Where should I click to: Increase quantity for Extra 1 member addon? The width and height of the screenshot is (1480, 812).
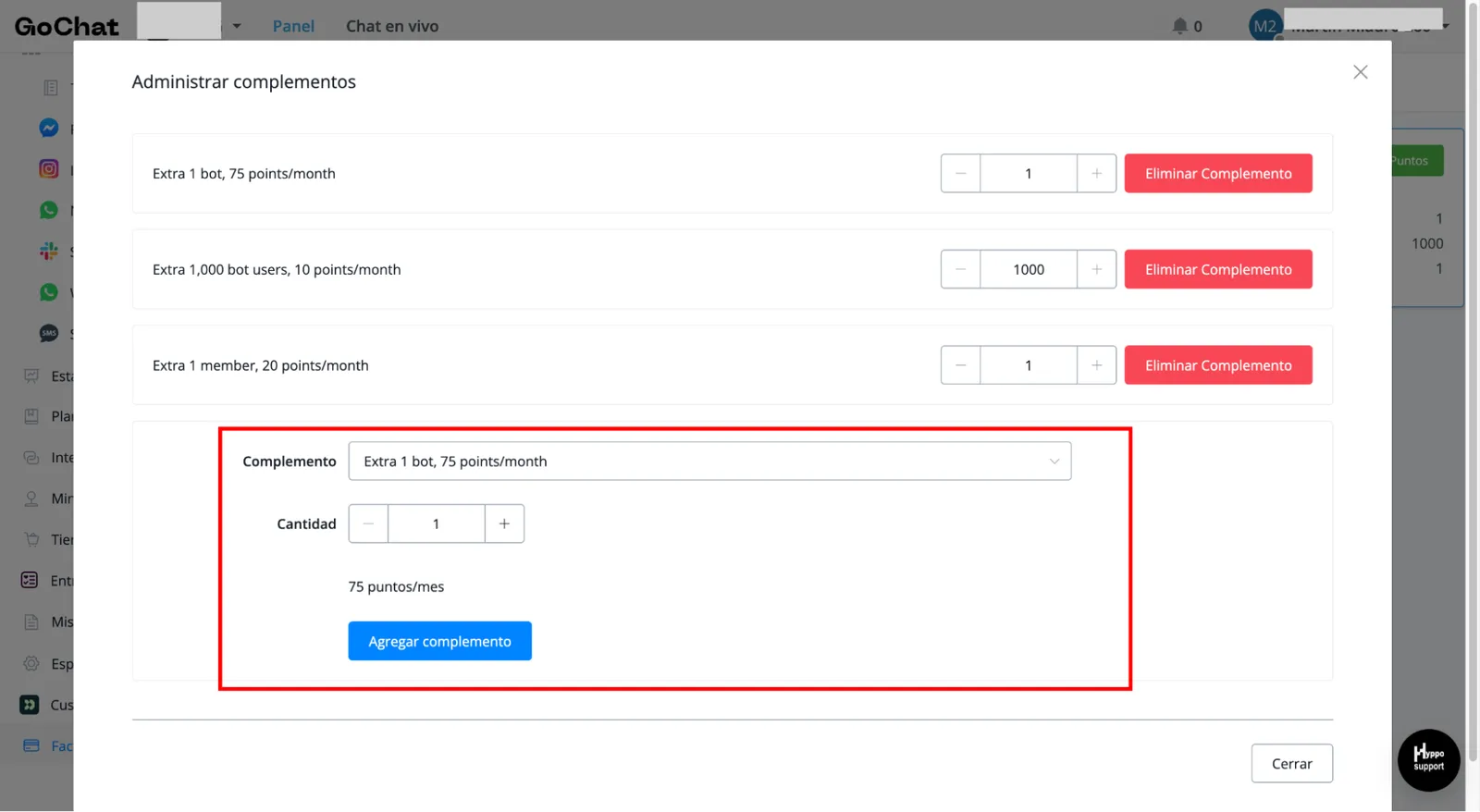point(1096,365)
